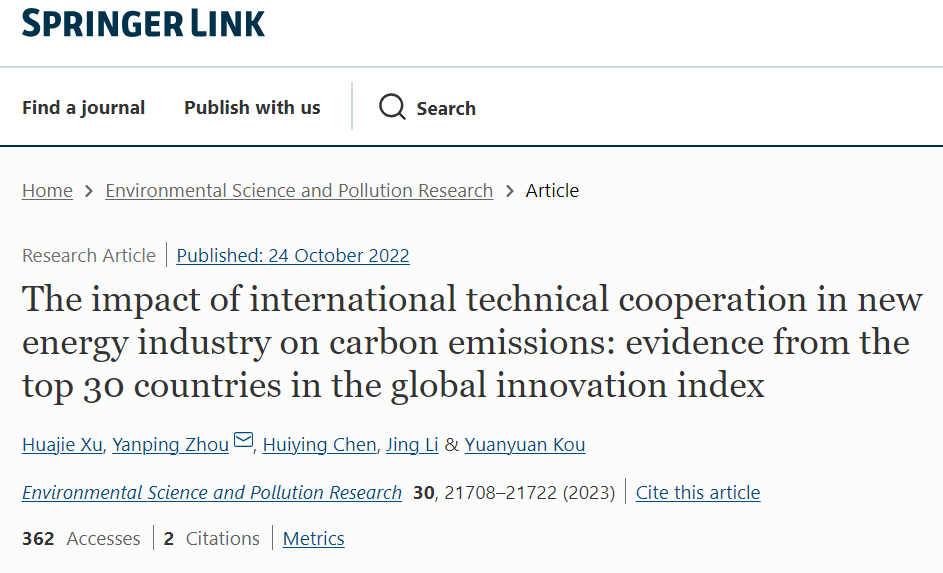Click the italic journal name link
The image size is (943, 573).
click(212, 493)
